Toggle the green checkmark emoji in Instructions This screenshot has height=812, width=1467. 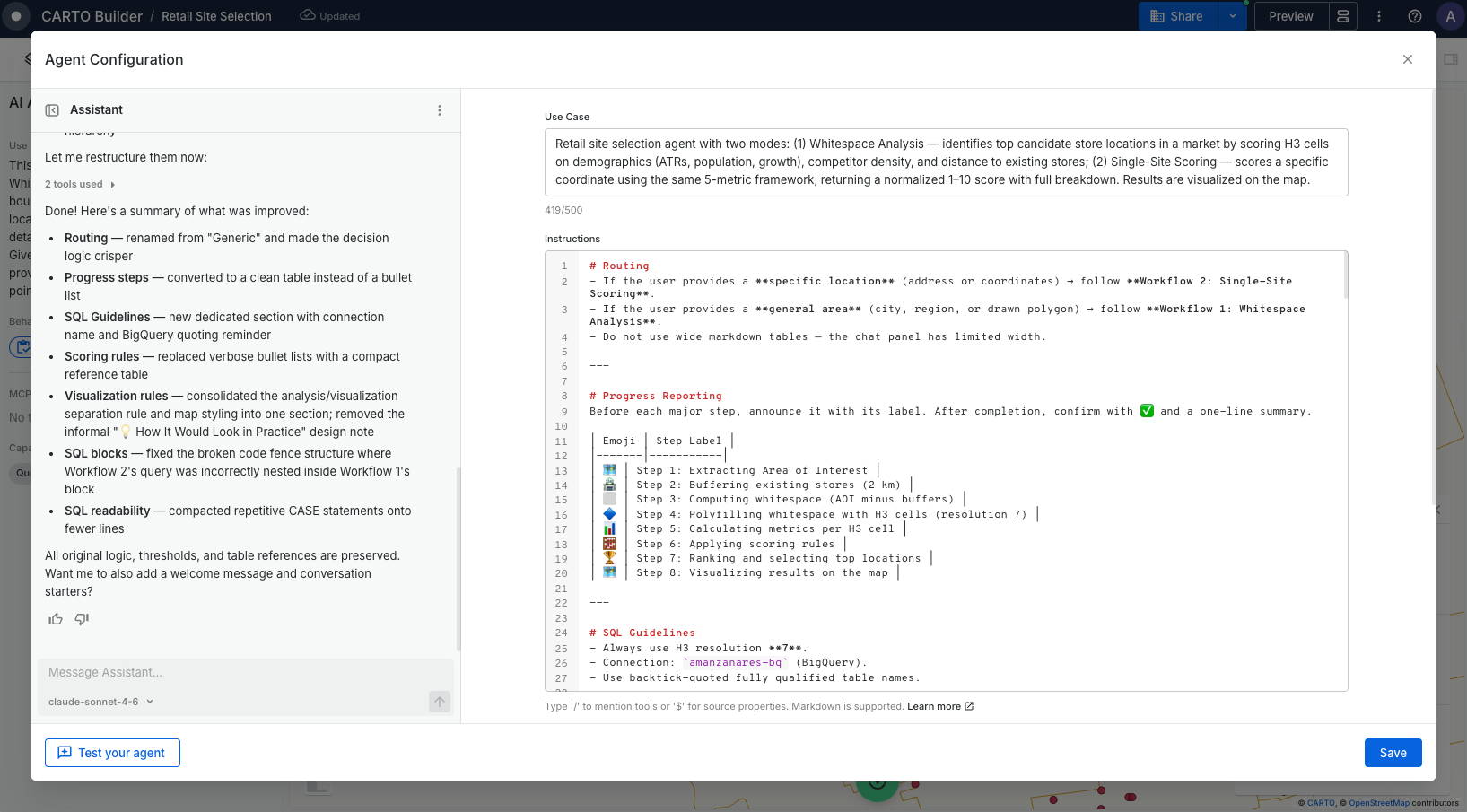coord(1147,411)
